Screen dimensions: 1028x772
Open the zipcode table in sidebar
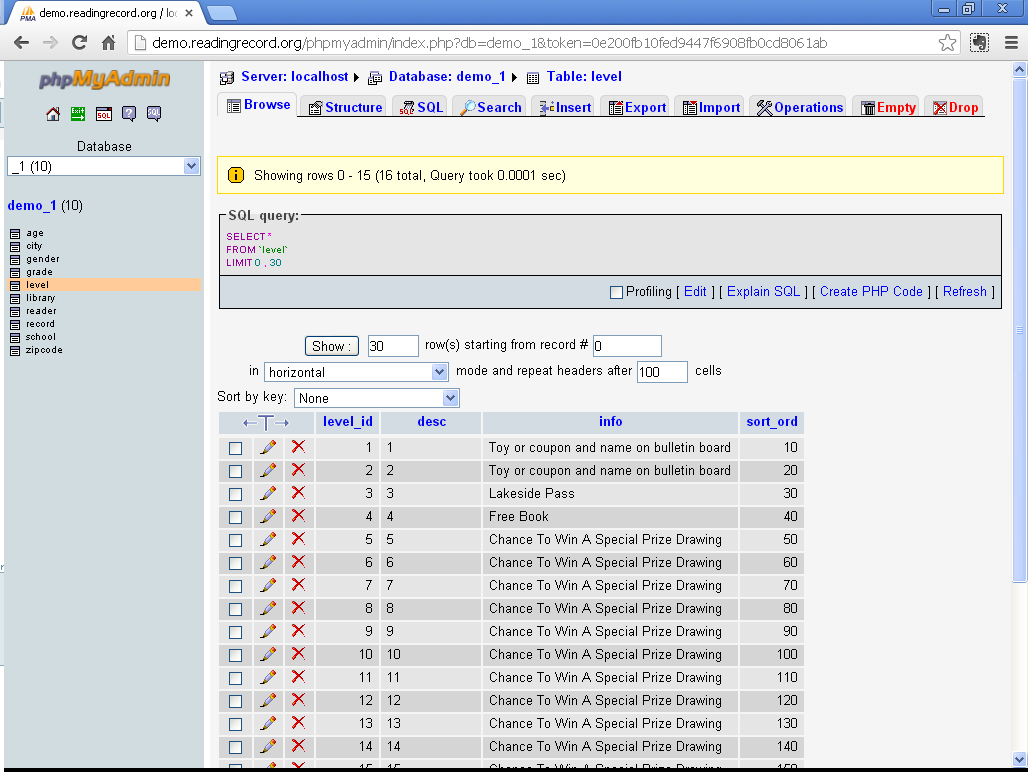click(44, 350)
